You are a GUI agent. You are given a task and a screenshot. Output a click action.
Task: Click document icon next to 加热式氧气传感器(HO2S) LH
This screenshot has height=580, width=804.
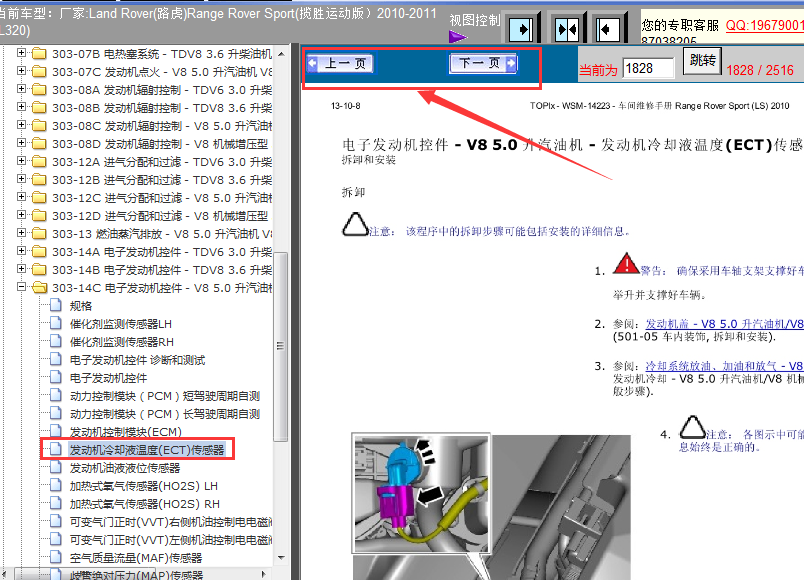(x=56, y=485)
